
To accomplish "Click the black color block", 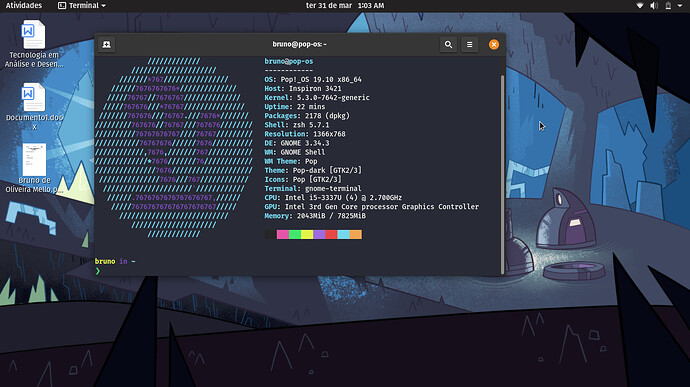I will point(271,234).
